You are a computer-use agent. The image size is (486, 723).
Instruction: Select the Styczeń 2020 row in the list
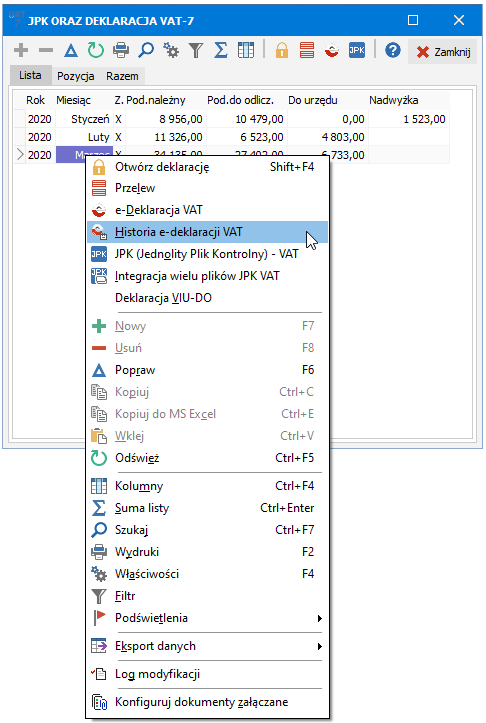pos(231,119)
